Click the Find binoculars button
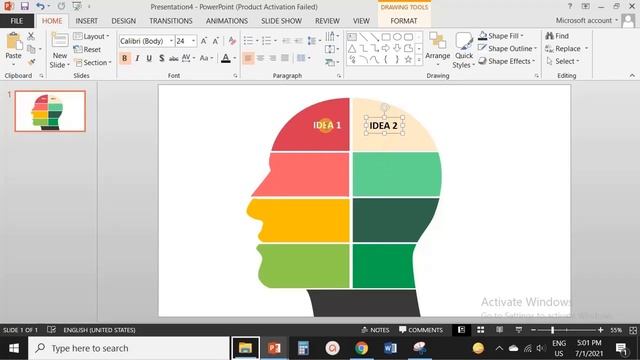The height and width of the screenshot is (360, 640). pos(557,36)
